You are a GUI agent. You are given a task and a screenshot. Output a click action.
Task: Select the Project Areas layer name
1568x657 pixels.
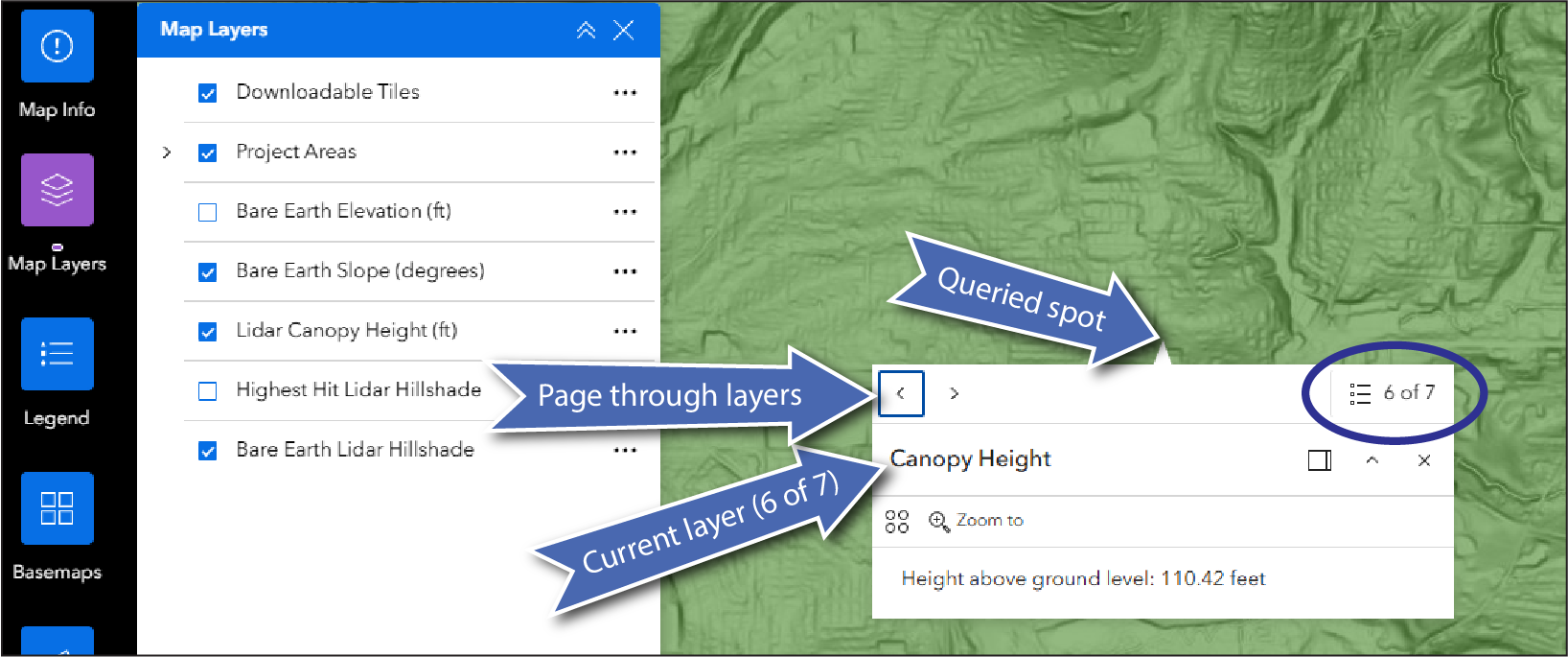pos(296,152)
